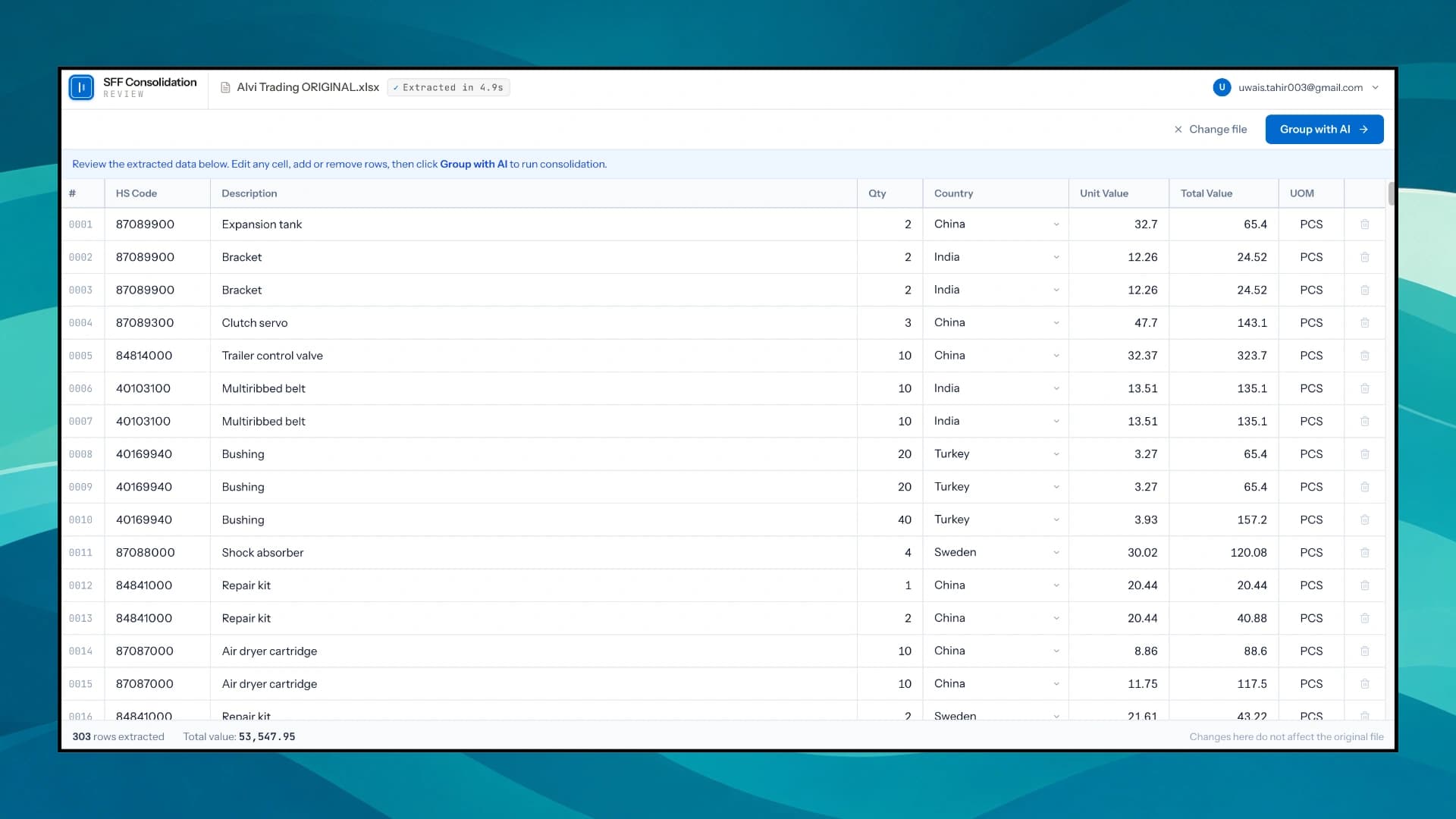The image size is (1456, 819).
Task: Click the Qty 40 cell in row 0010
Action: (890, 519)
